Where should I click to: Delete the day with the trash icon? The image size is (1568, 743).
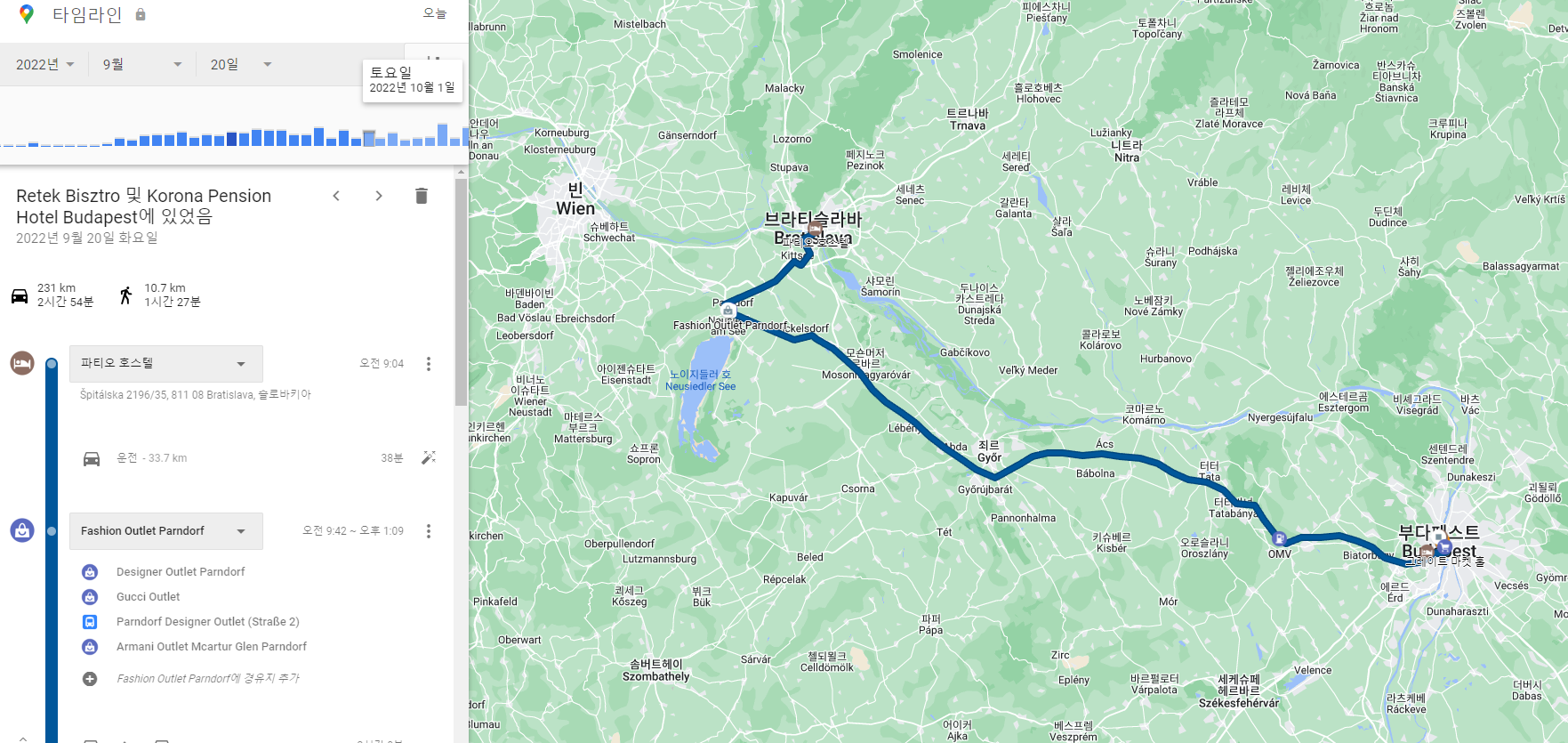point(422,196)
